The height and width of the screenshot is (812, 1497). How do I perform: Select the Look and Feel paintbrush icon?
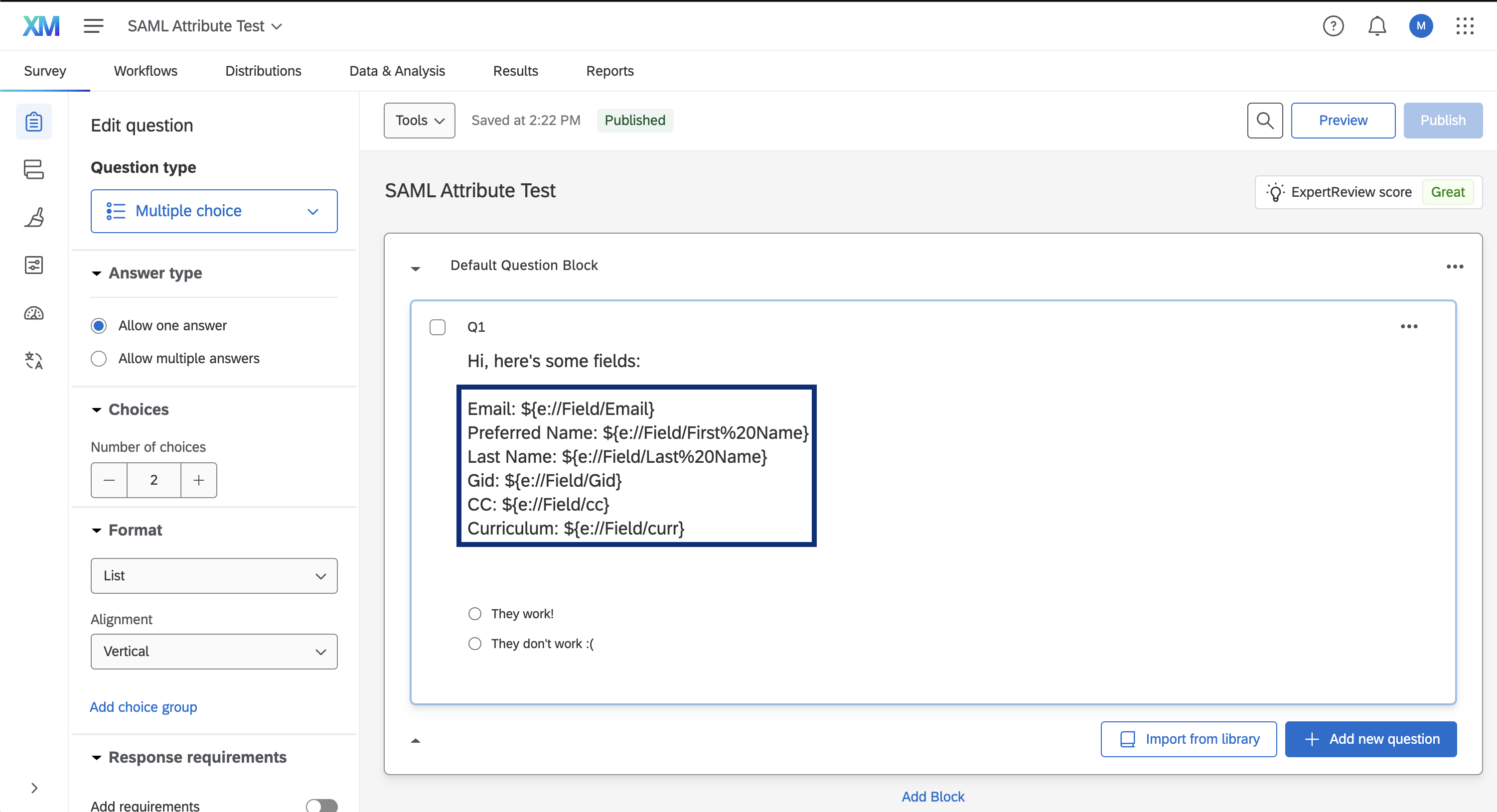(x=33, y=217)
